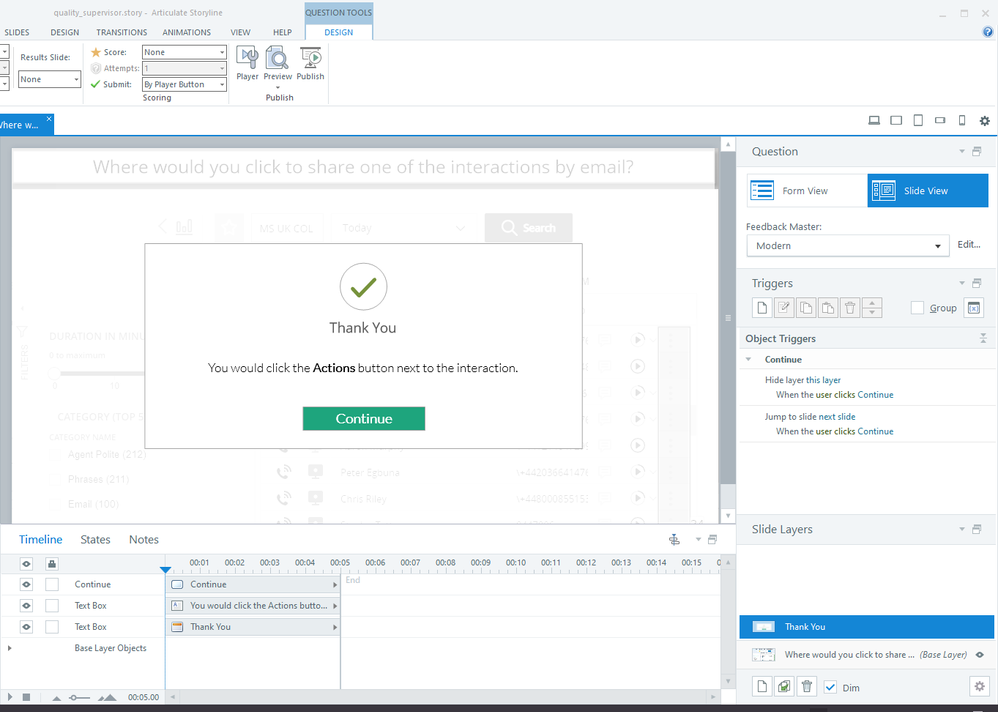
Task: Open the Transitions ribbon tab
Action: click(x=122, y=32)
